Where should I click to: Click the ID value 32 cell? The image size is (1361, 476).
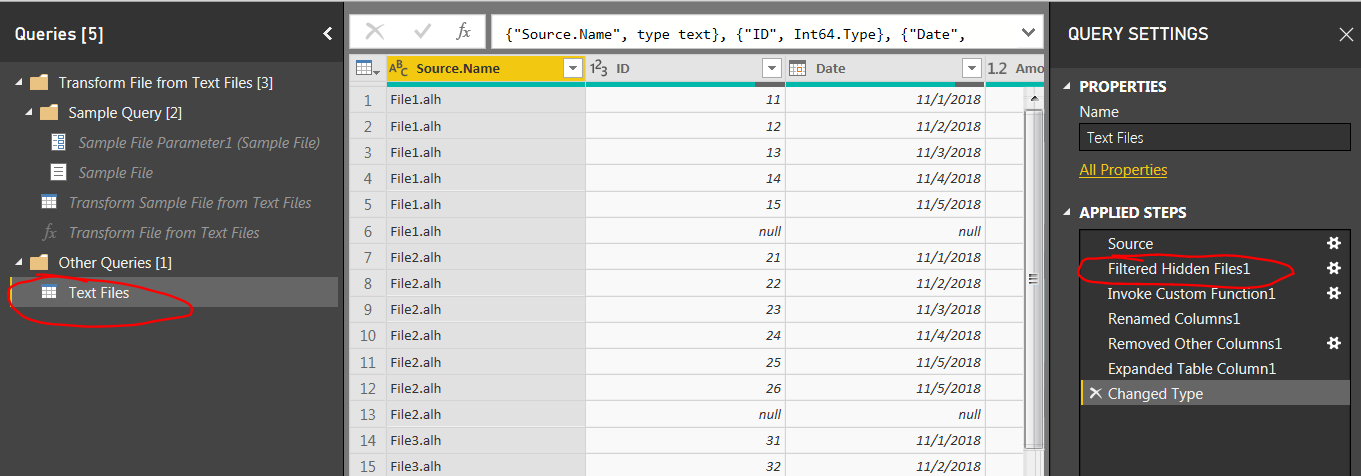pos(685,466)
